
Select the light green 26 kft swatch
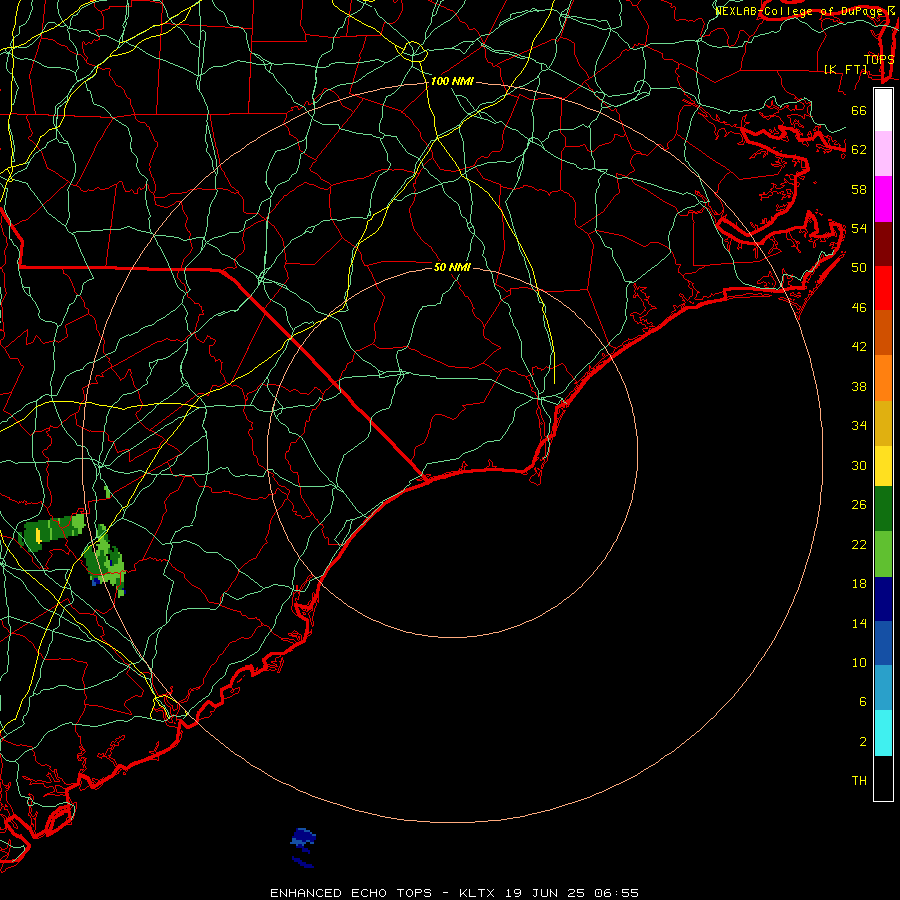tap(883, 554)
